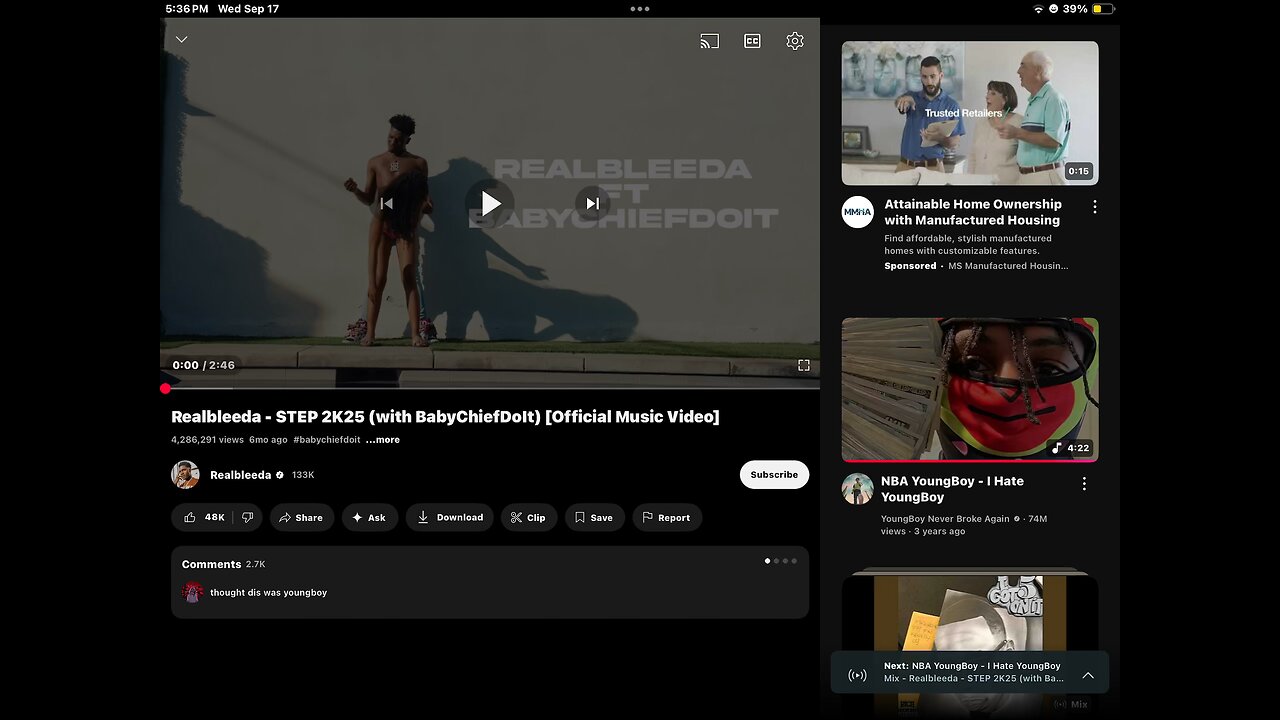Open the multitasking three-dots at the top
Image resolution: width=1280 pixels, height=720 pixels.
coord(640,8)
